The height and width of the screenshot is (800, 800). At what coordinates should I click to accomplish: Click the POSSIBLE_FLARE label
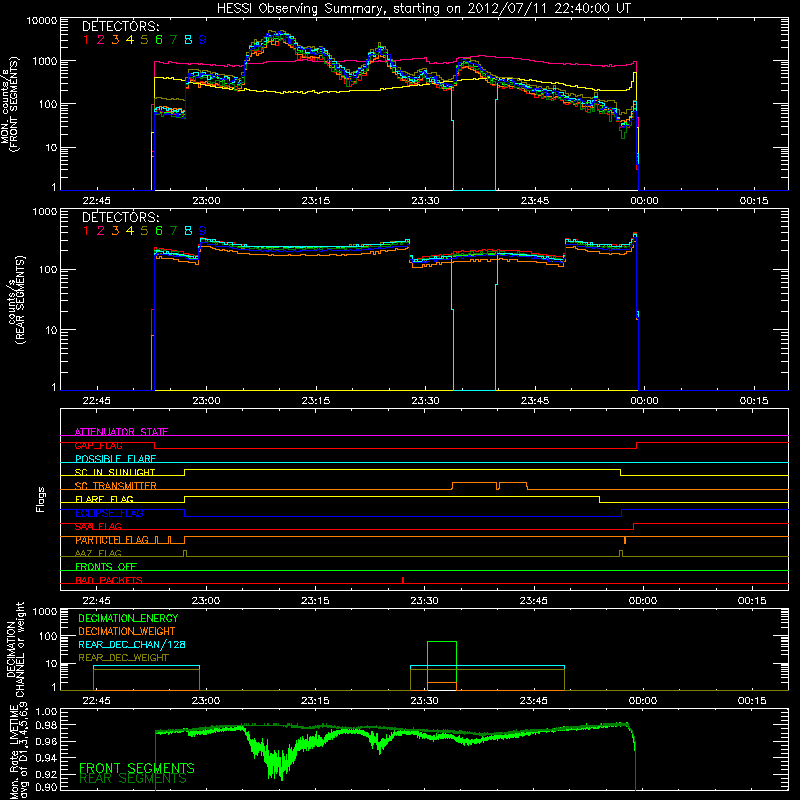115,459
